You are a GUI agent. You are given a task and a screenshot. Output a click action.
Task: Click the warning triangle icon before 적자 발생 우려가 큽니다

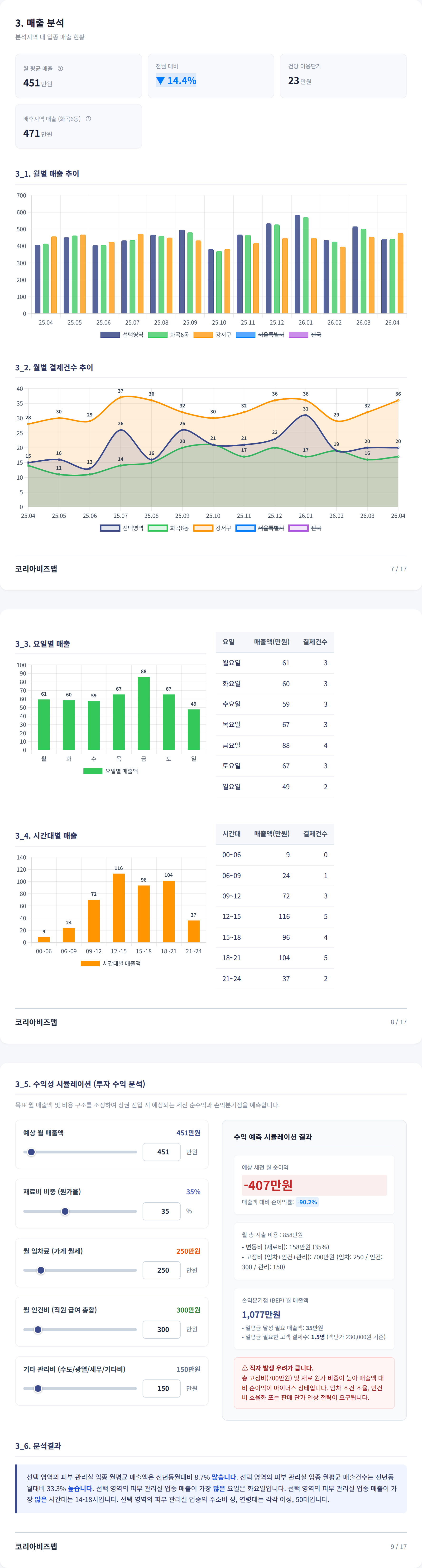245,1368
